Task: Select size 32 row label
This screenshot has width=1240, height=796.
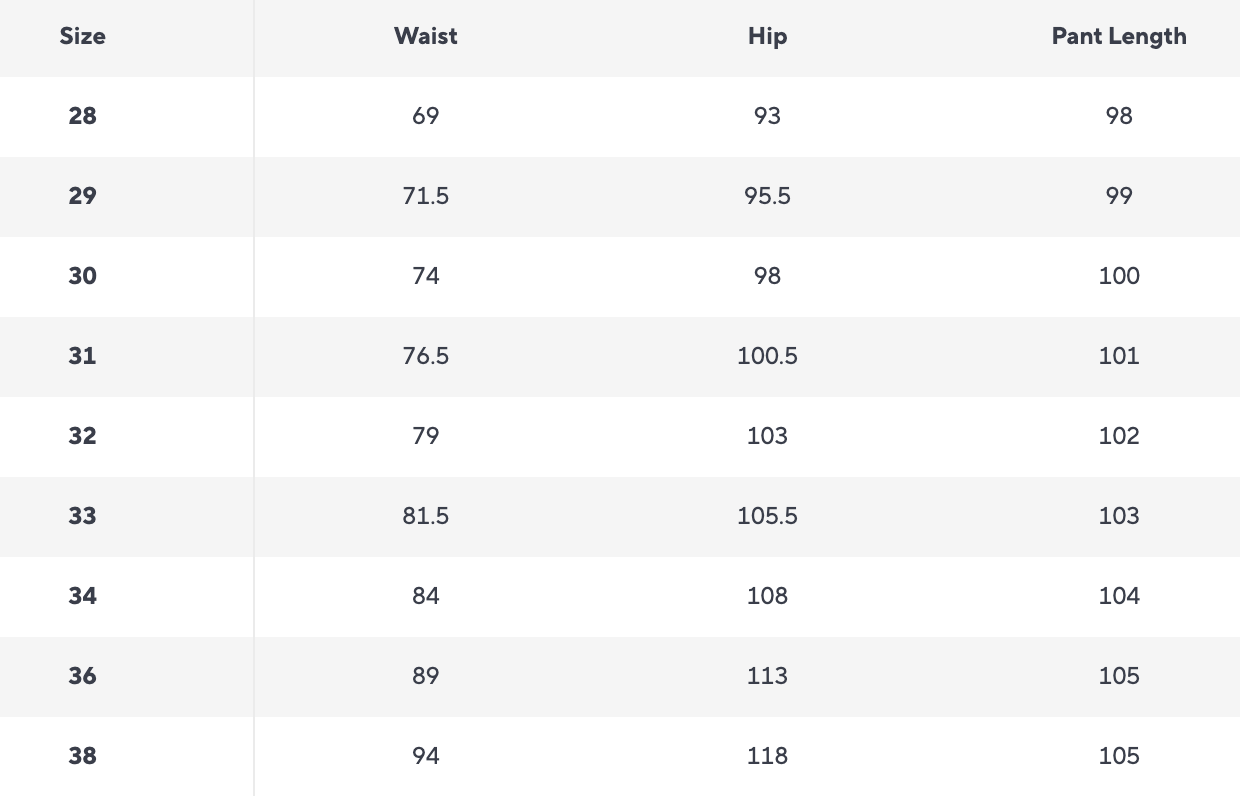Action: point(82,436)
